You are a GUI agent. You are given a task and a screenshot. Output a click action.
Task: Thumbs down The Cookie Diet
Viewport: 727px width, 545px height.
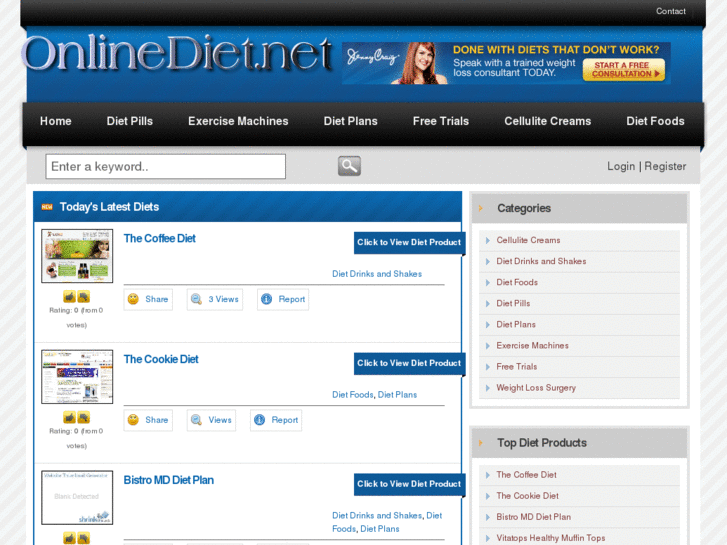point(83,417)
